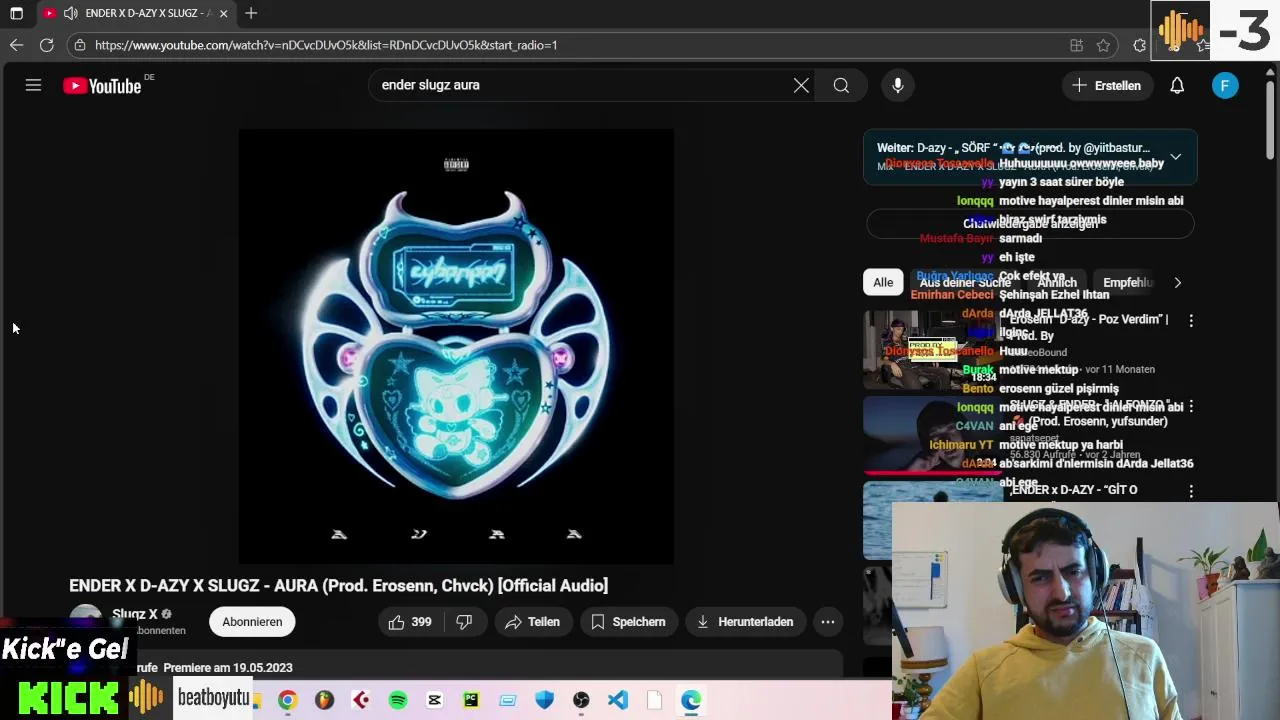
Task: Select the Empfehlungen filter chip
Action: [x=1128, y=283]
